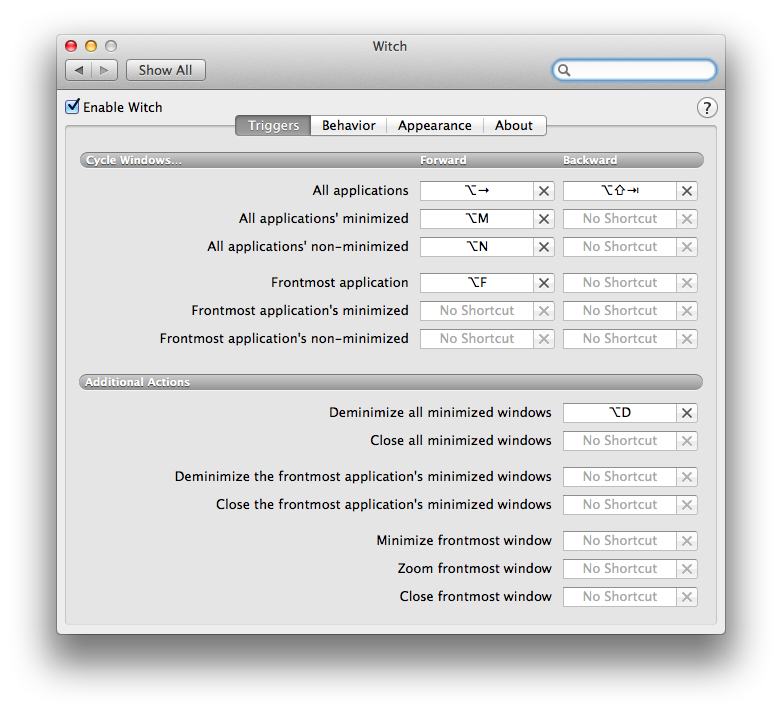Screen dimensions: 782x713
Task: Clear Frontmost application forward shortcut
Action: [544, 283]
